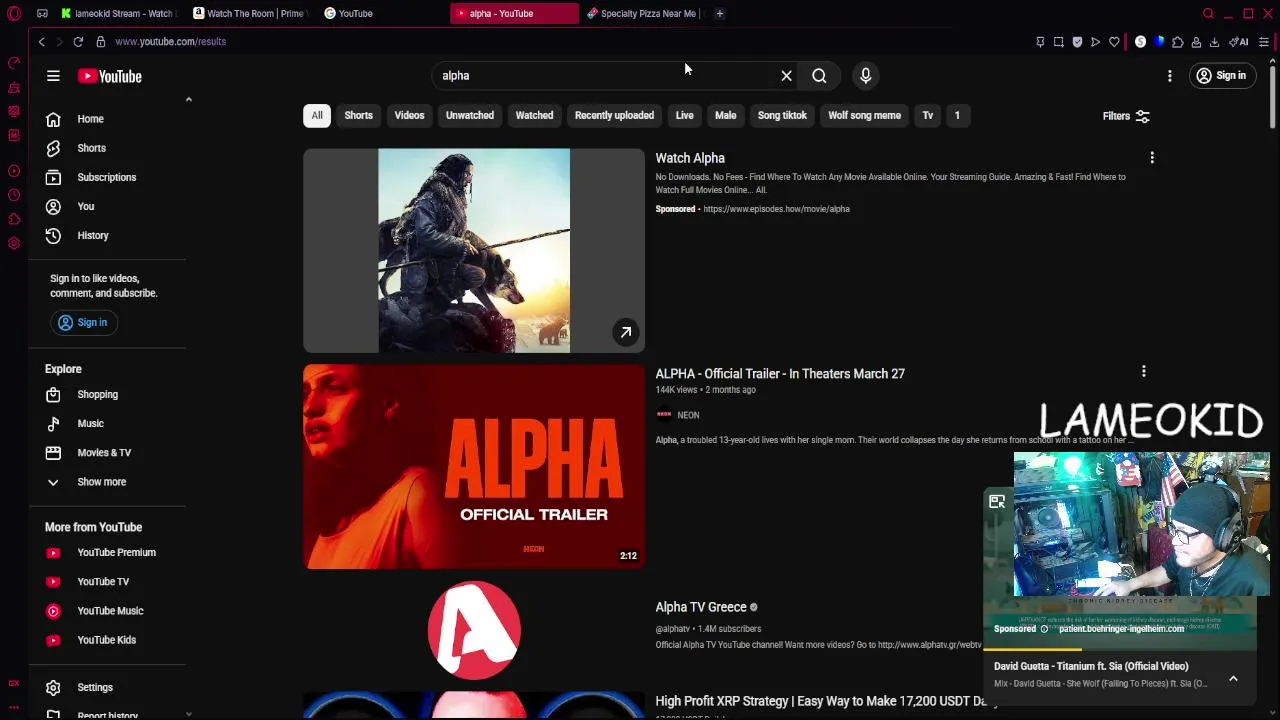Image resolution: width=1280 pixels, height=720 pixels.
Task: Open the search Filters panel
Action: 1126,116
